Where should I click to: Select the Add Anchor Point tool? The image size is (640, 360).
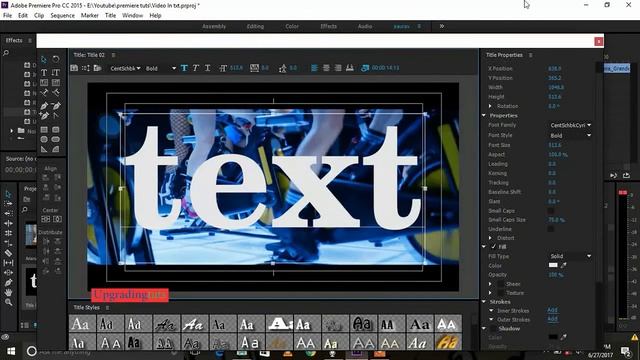(44, 116)
